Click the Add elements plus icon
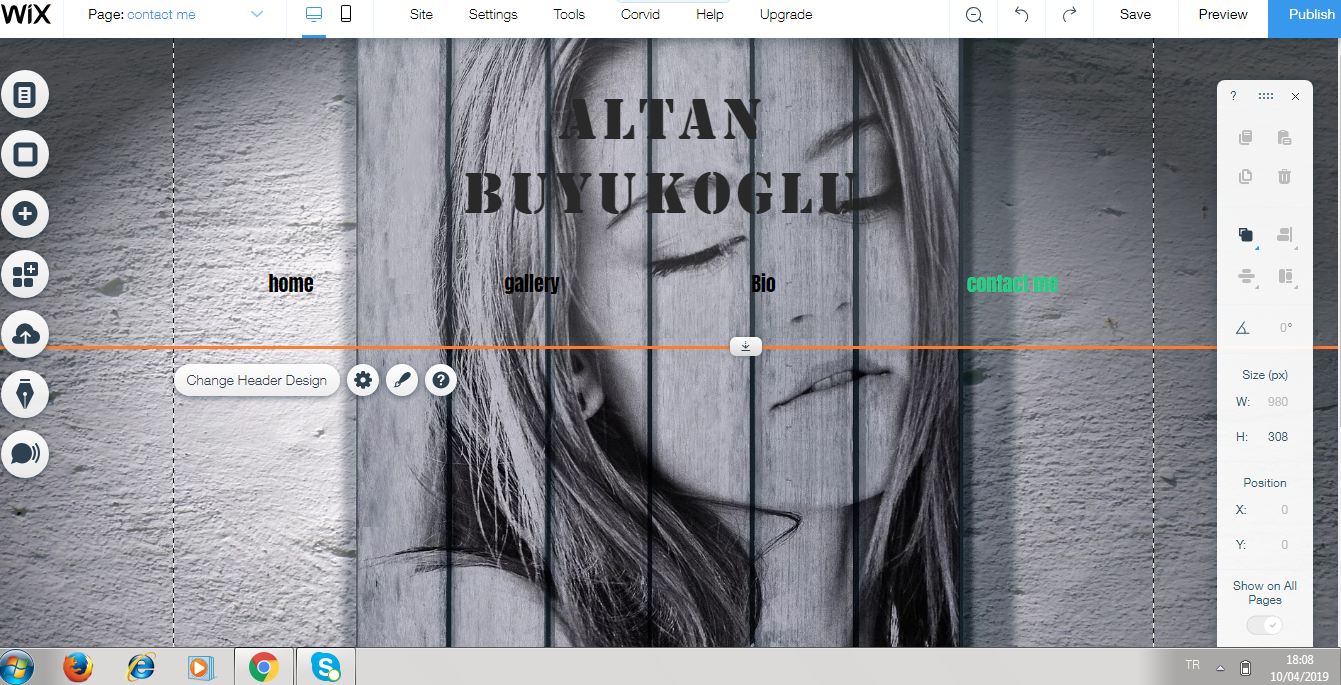The width and height of the screenshot is (1341, 685). (x=25, y=214)
